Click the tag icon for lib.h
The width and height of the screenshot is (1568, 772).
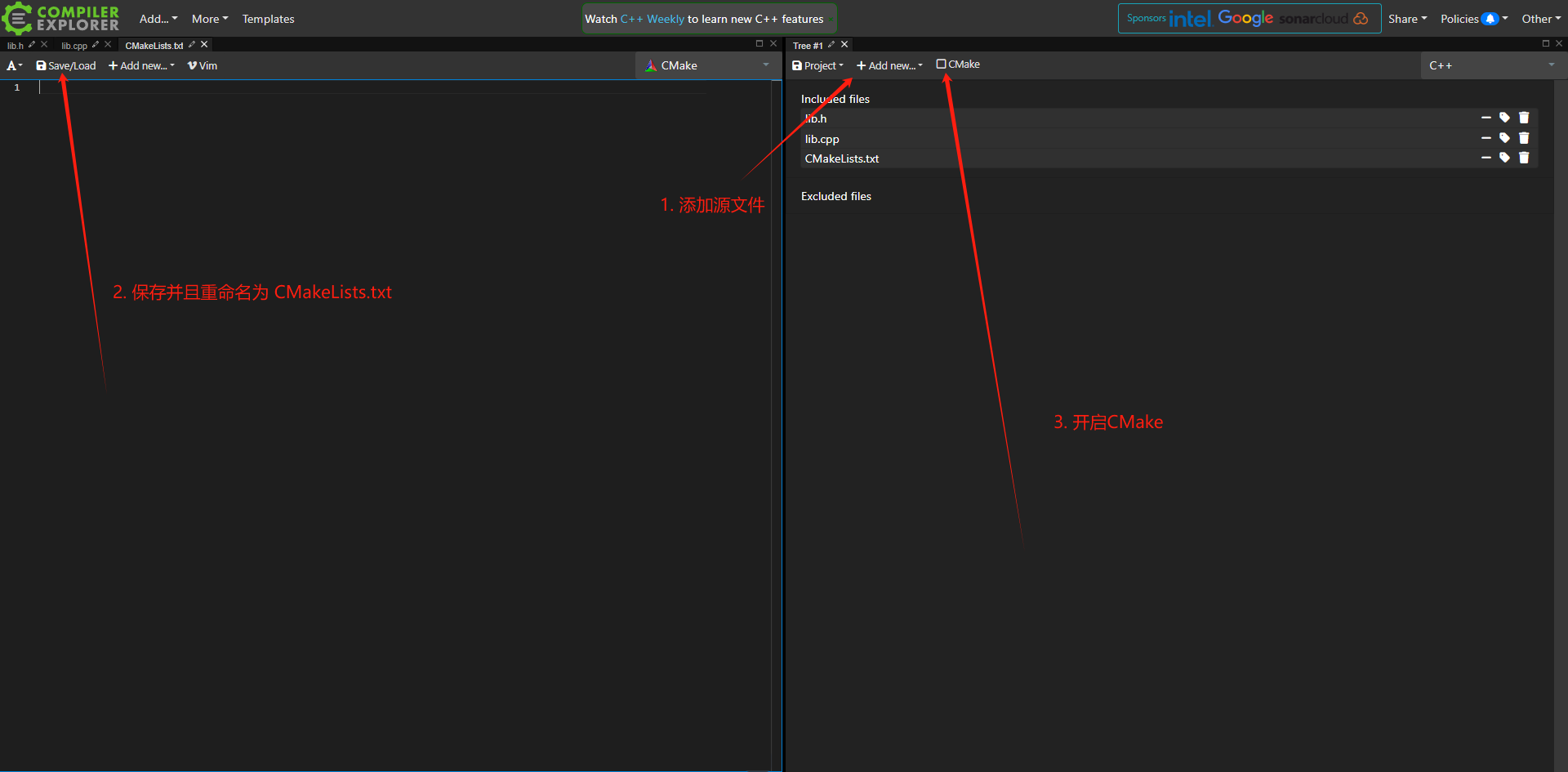(1504, 118)
